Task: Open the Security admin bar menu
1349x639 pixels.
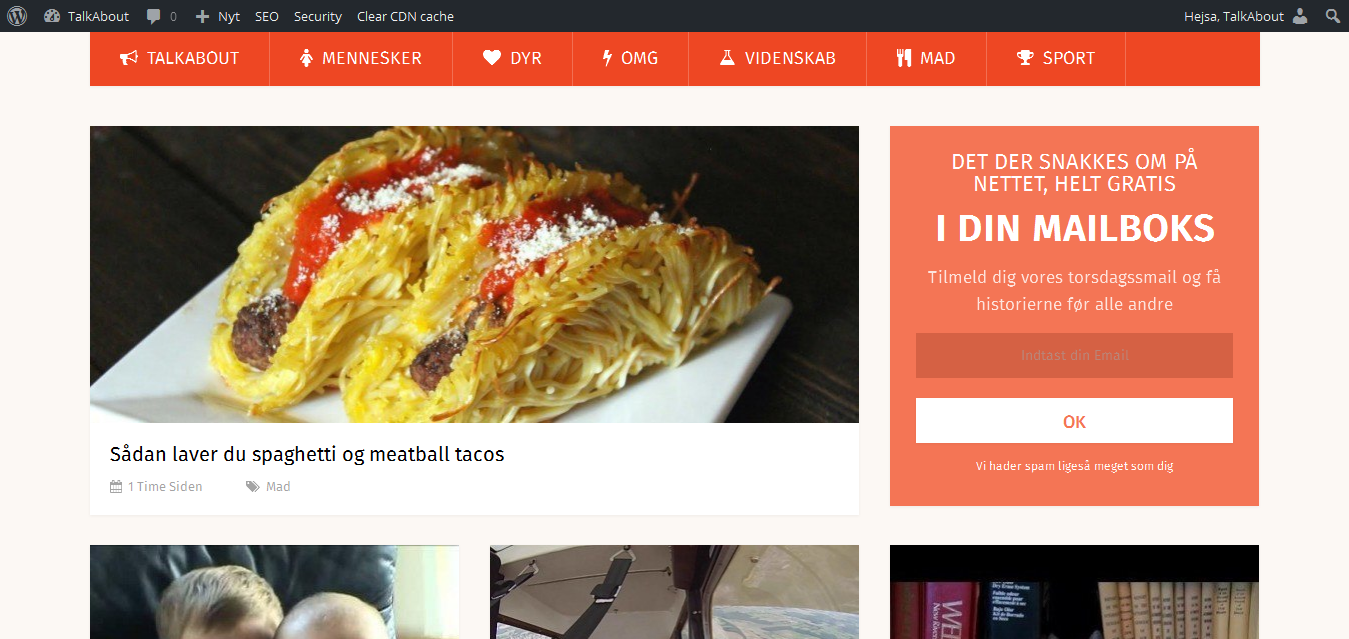Action: pyautogui.click(x=317, y=16)
